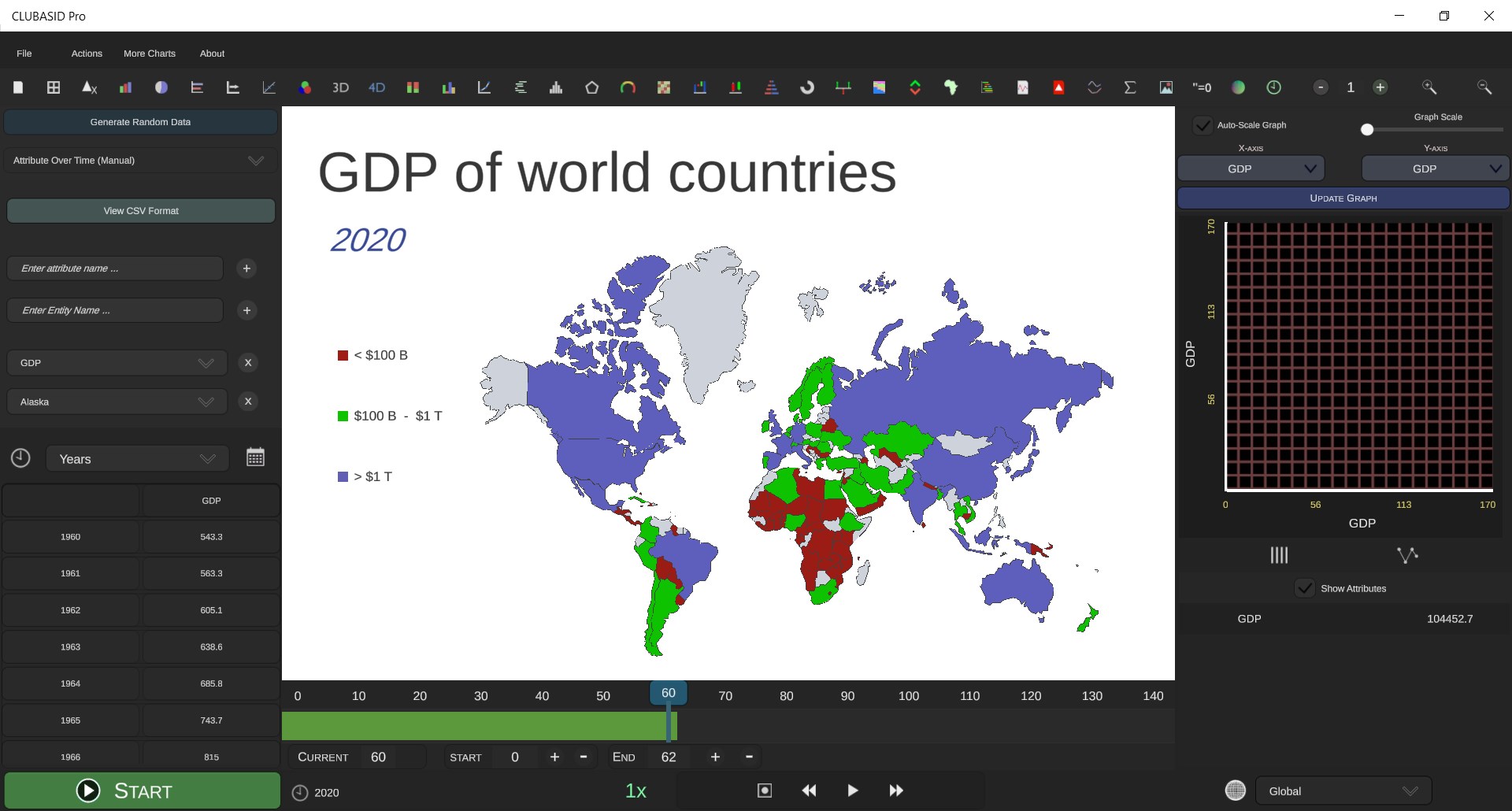Open the table grid icon
1512x811 pixels.
tap(54, 87)
